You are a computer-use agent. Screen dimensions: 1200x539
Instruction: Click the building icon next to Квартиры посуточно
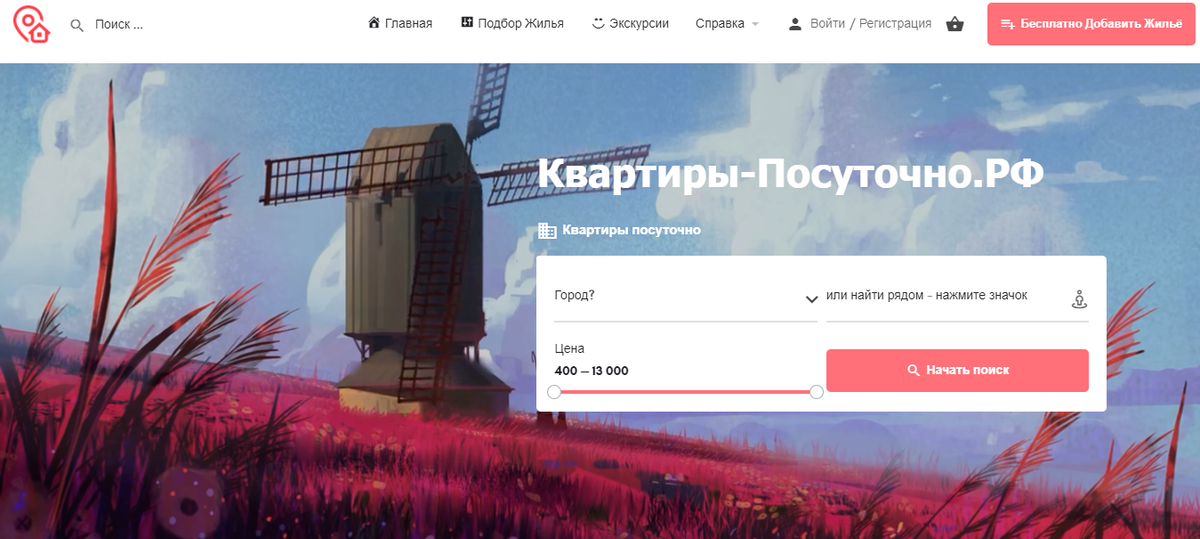[x=547, y=230]
